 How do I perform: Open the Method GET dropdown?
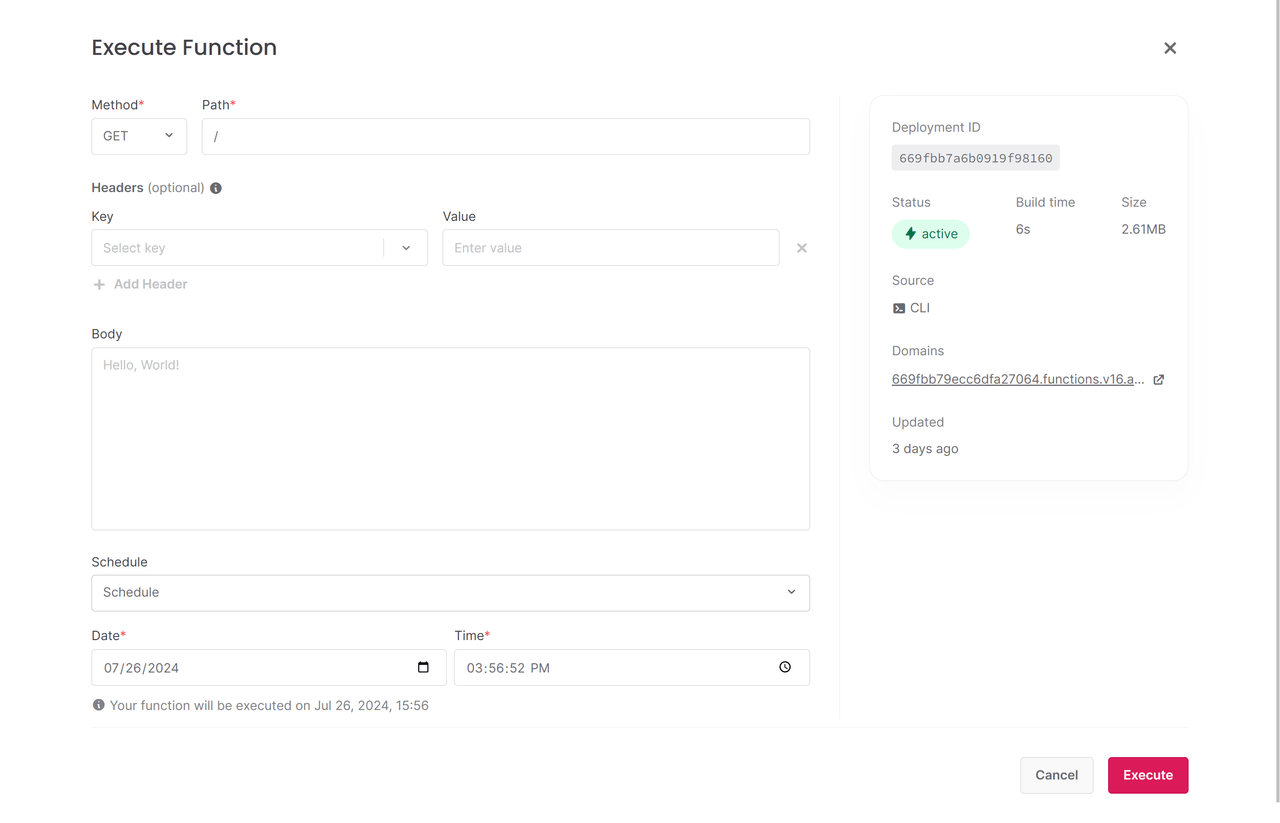pos(139,136)
